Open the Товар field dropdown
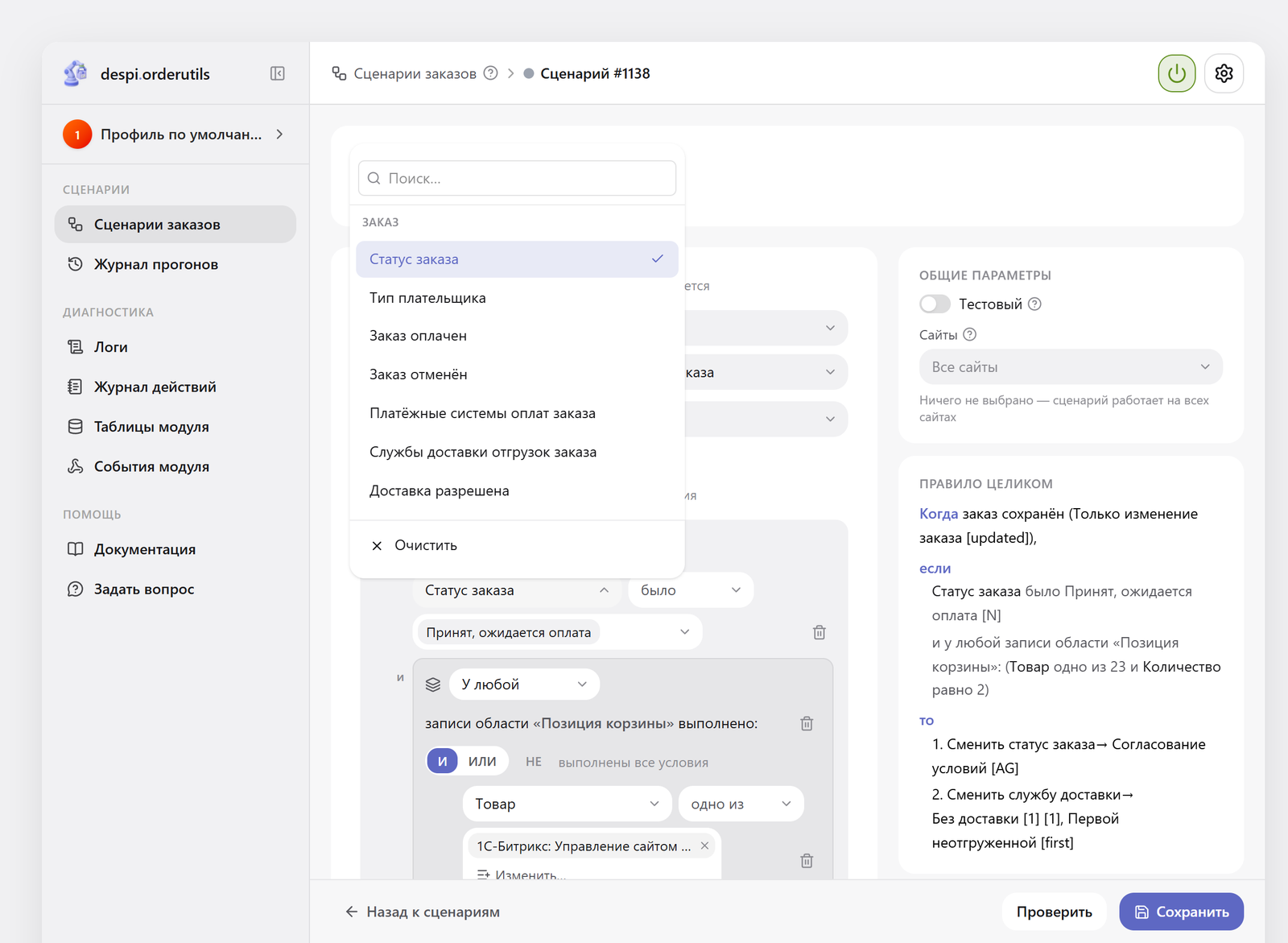 pyautogui.click(x=567, y=804)
